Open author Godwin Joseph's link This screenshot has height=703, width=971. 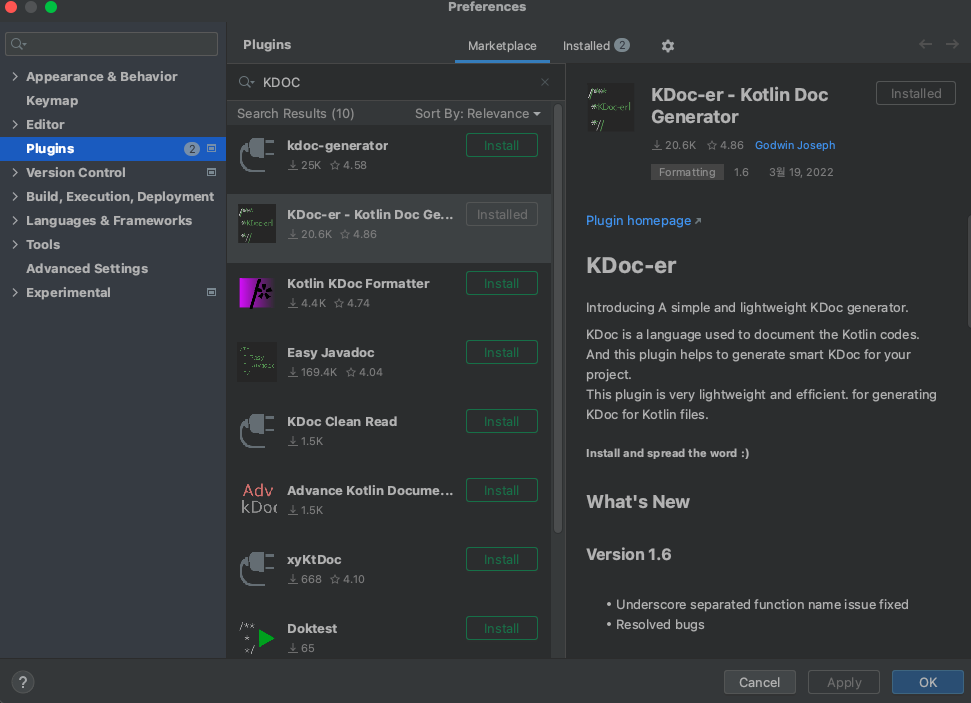tap(795, 145)
